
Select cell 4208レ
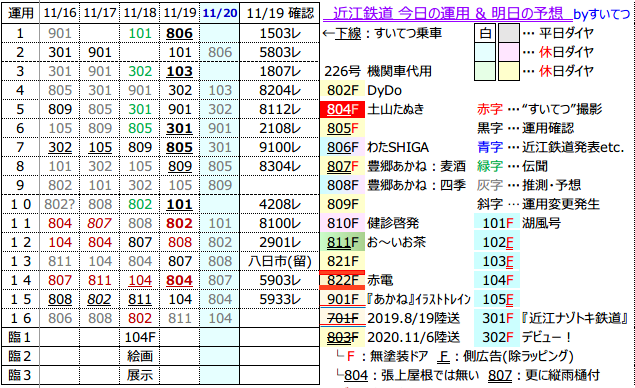280,204
